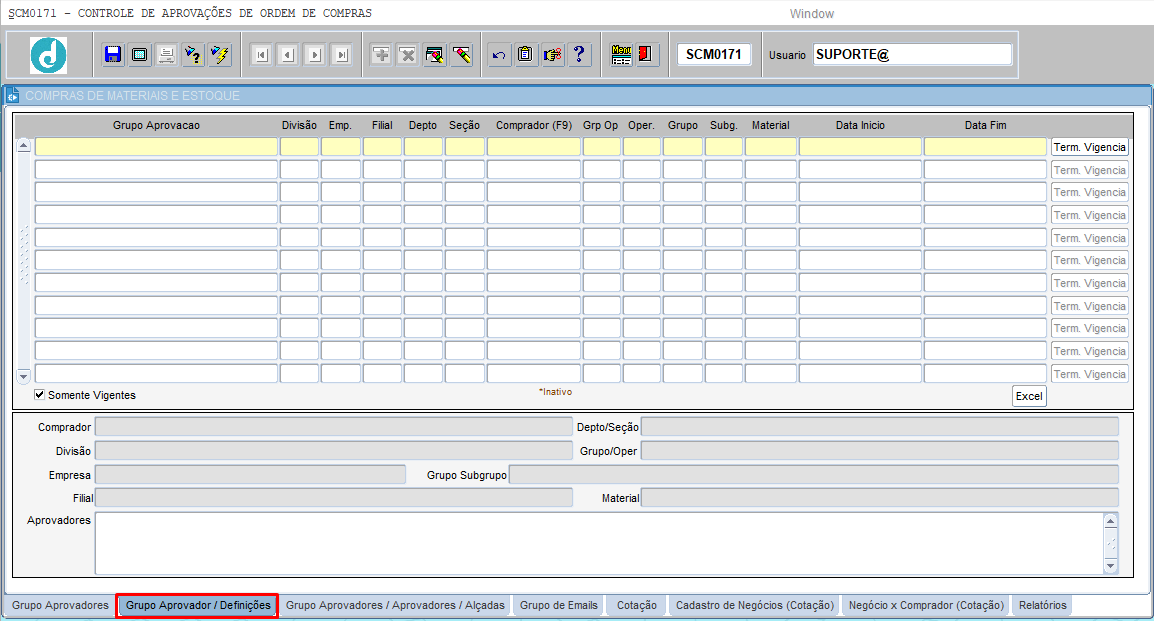This screenshot has width=1154, height=621.
Task: Click the clipboard icon in toolbar
Action: (525, 54)
